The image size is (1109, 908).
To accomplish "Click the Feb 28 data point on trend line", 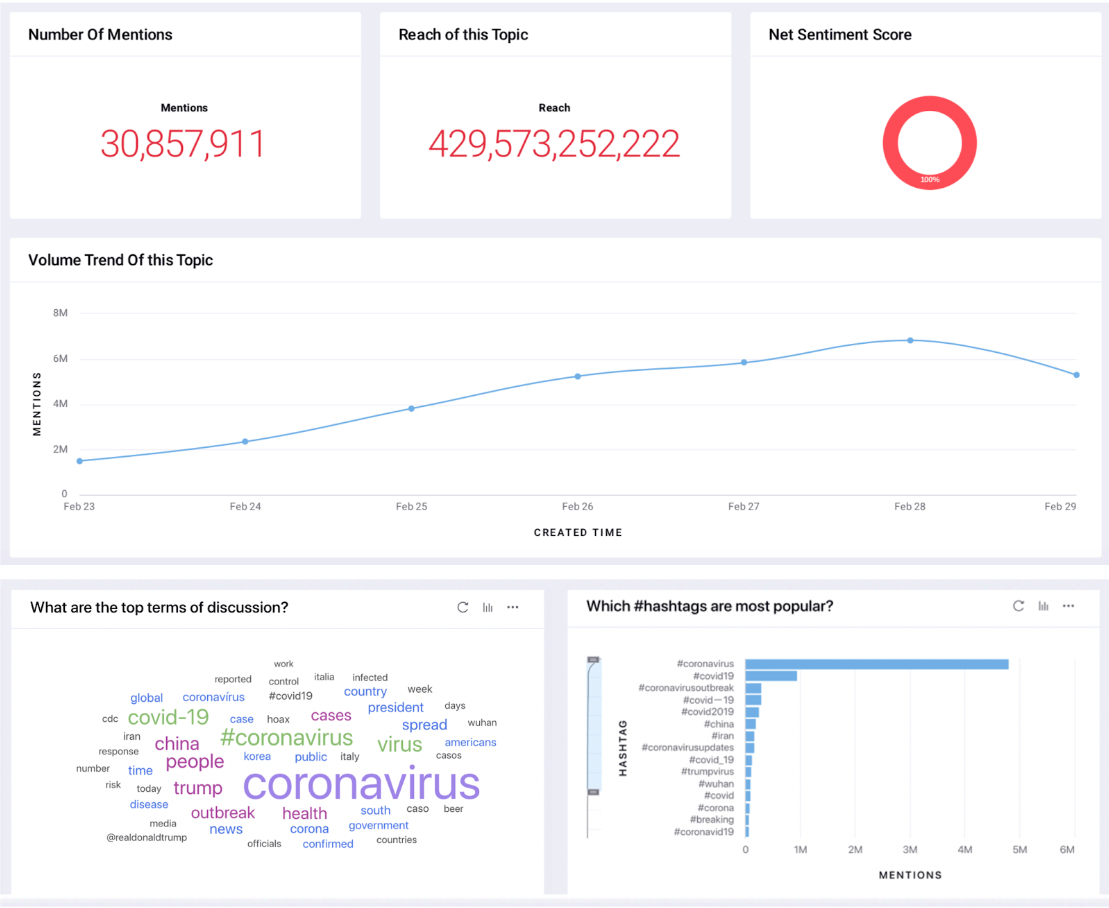I will [x=910, y=340].
